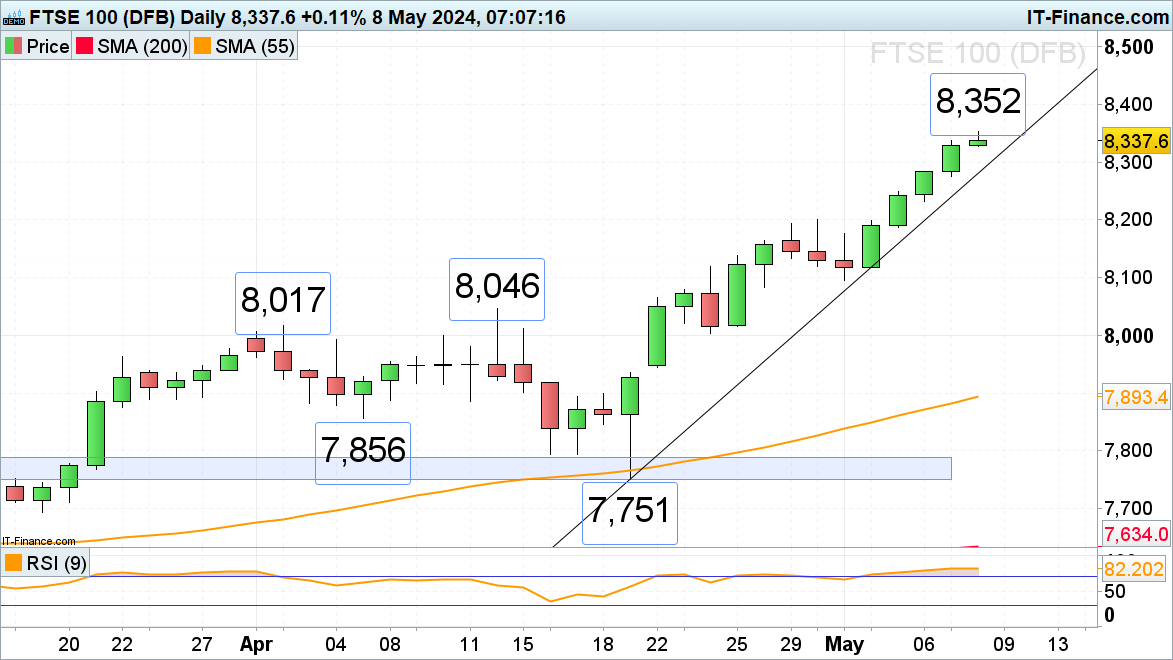Click the 7,856 price annotation box
The height and width of the screenshot is (660, 1173).
pyautogui.click(x=363, y=453)
